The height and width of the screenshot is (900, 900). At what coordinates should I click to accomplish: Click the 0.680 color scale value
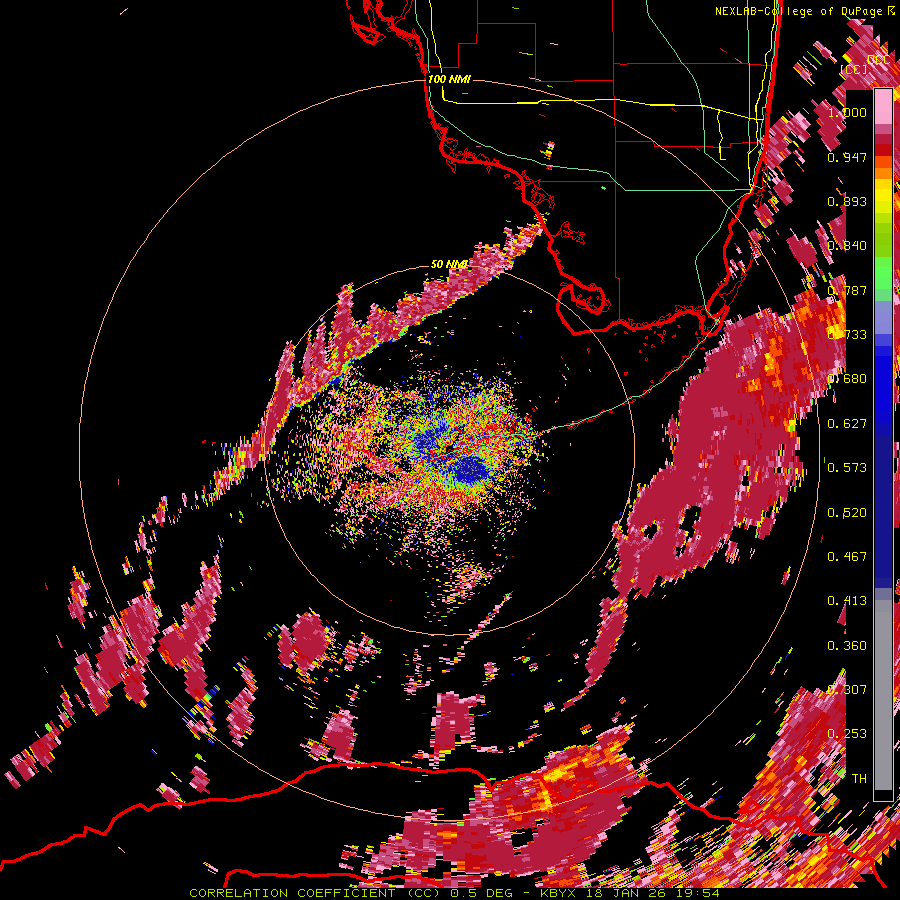(x=847, y=379)
